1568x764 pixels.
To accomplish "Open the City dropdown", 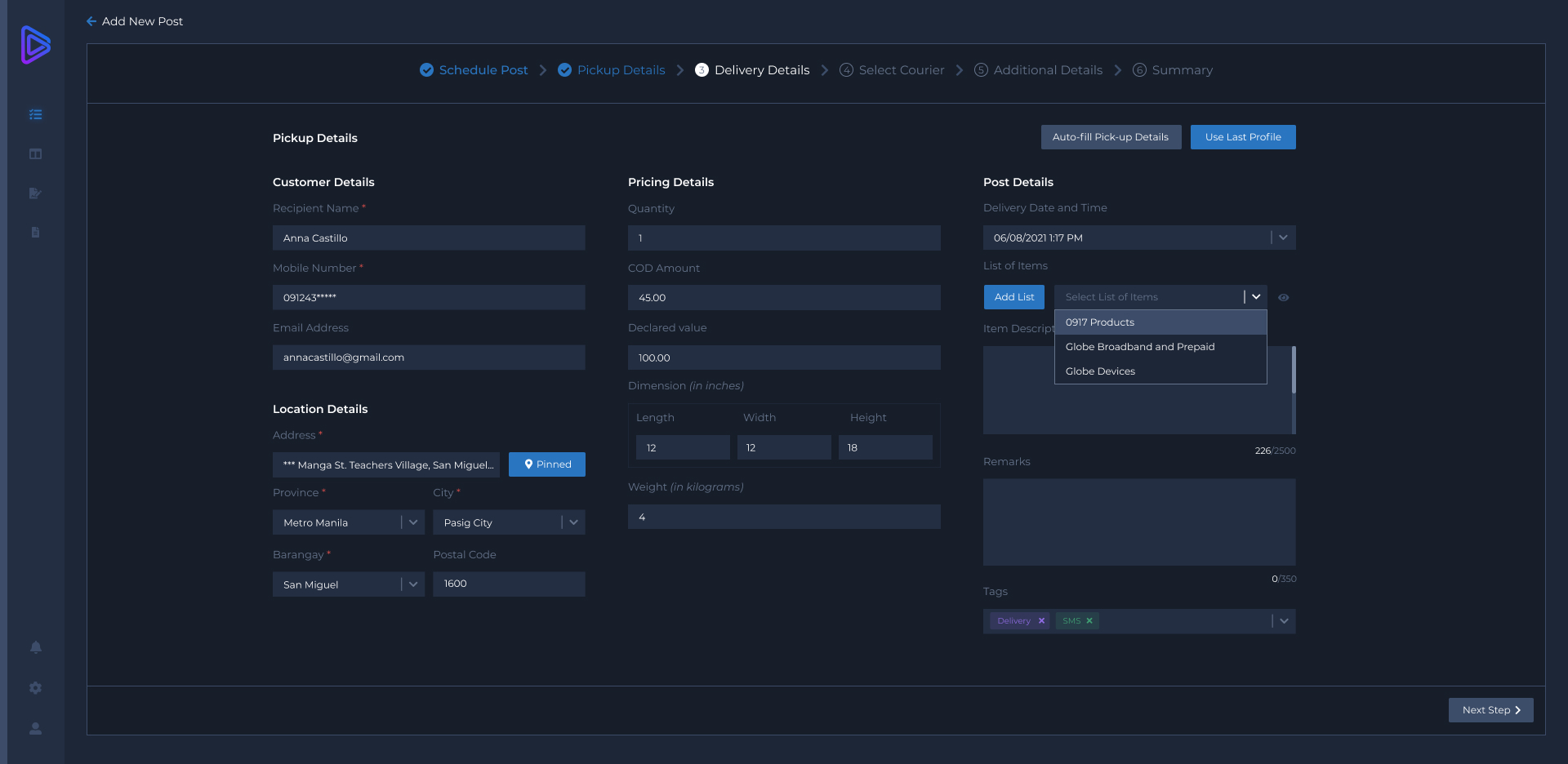I will (x=509, y=522).
